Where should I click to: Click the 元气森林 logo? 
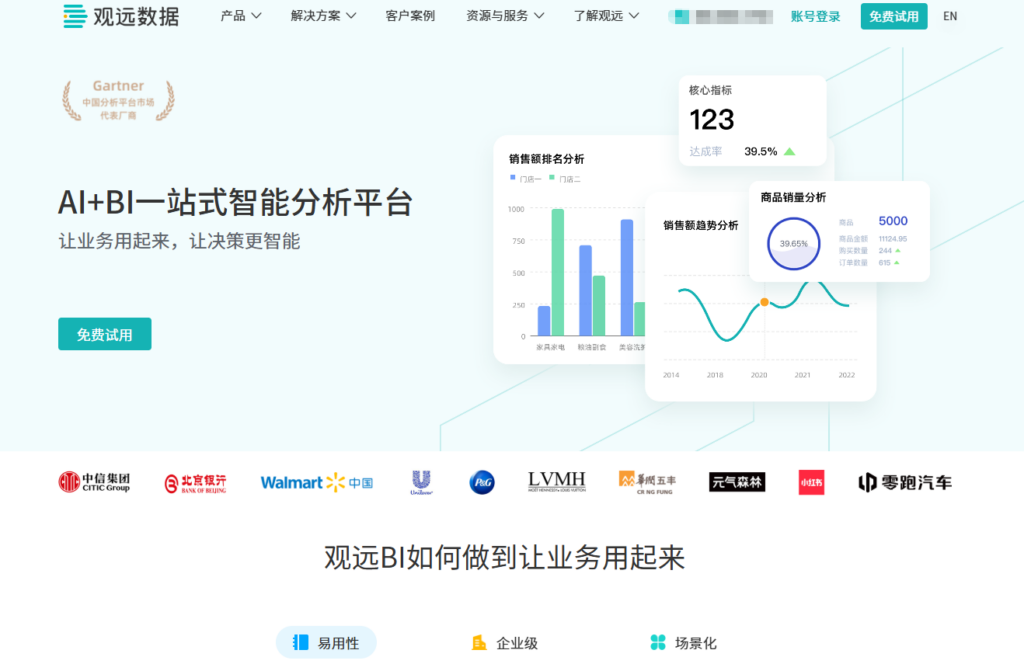736,482
